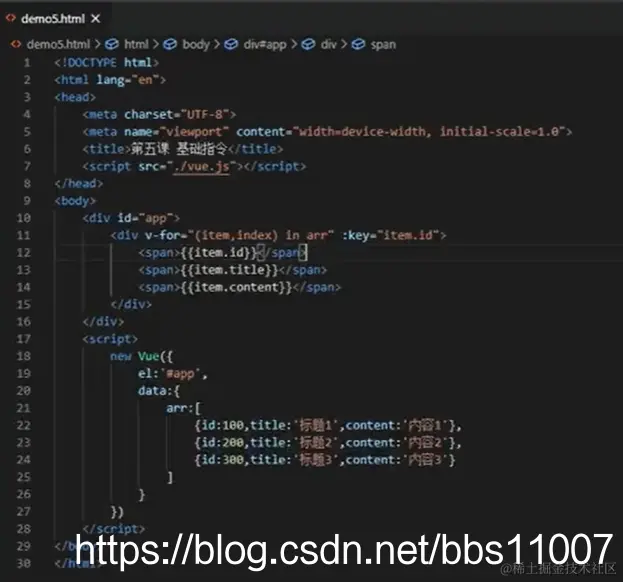Expand breadcrumb chevron between div and span
Image resolution: width=623 pixels, height=582 pixels.
[344, 44]
